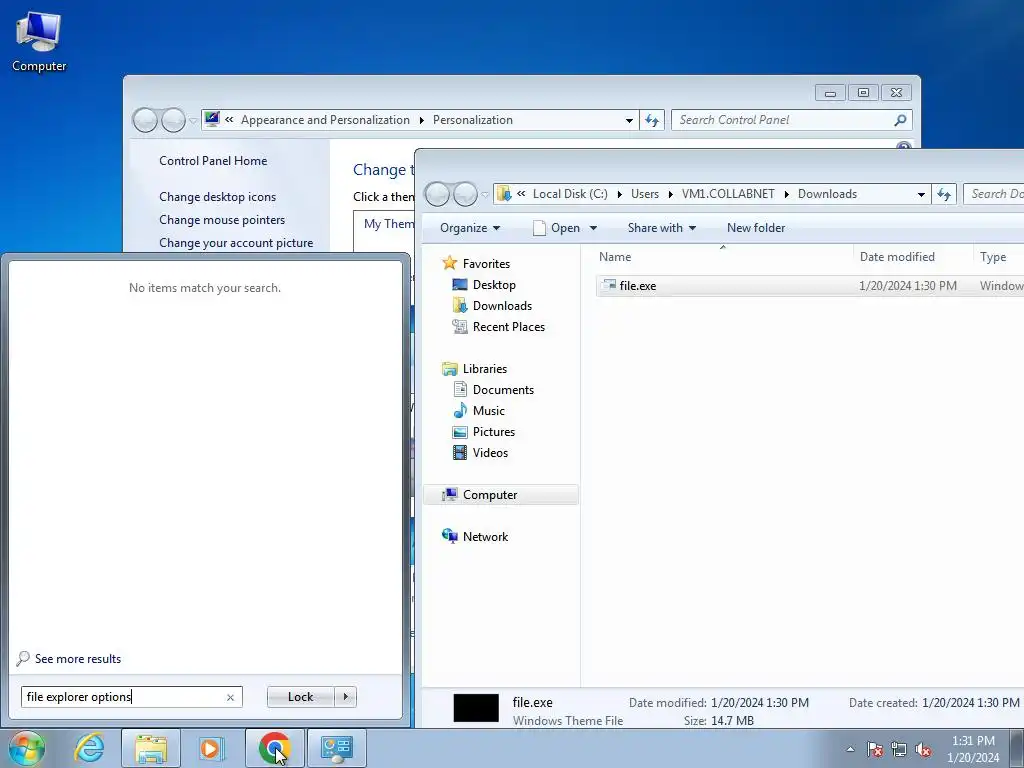The image size is (1024, 768).
Task: Sort files by Name column
Action: [723, 257]
